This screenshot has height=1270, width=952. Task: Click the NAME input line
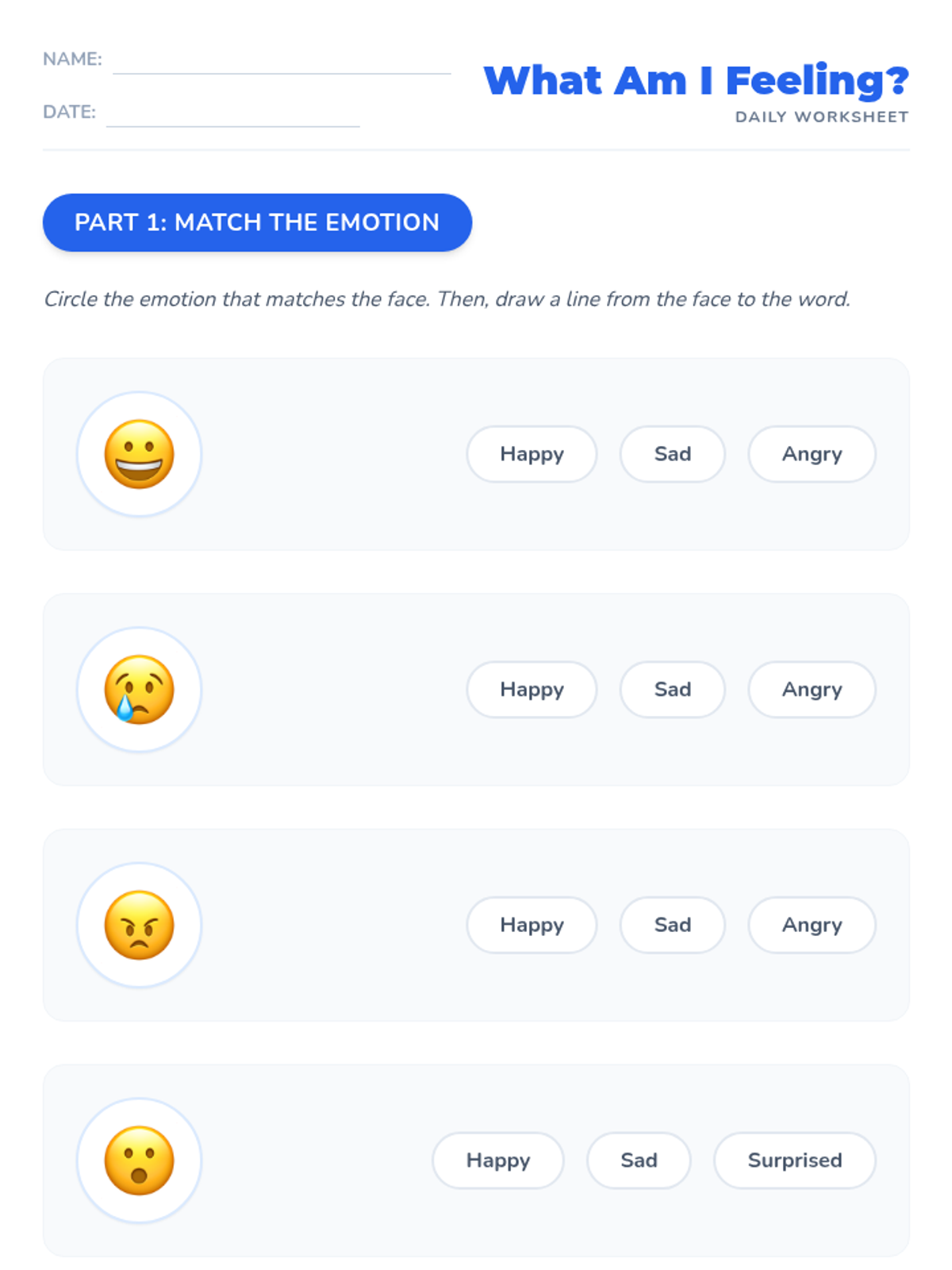[x=282, y=63]
